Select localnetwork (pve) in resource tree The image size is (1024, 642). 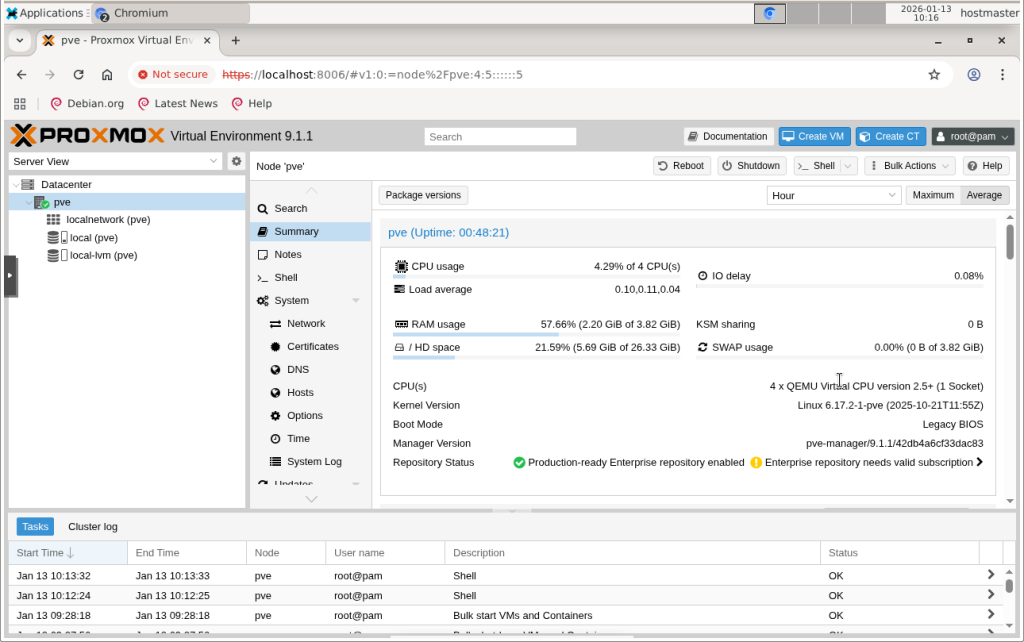pyautogui.click(x=108, y=219)
